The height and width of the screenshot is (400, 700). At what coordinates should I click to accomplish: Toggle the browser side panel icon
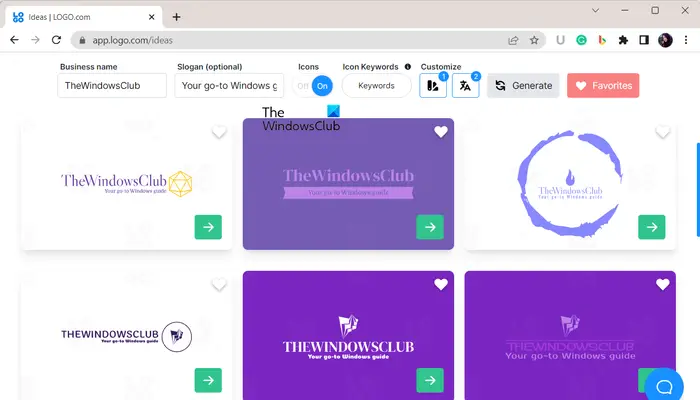644,40
